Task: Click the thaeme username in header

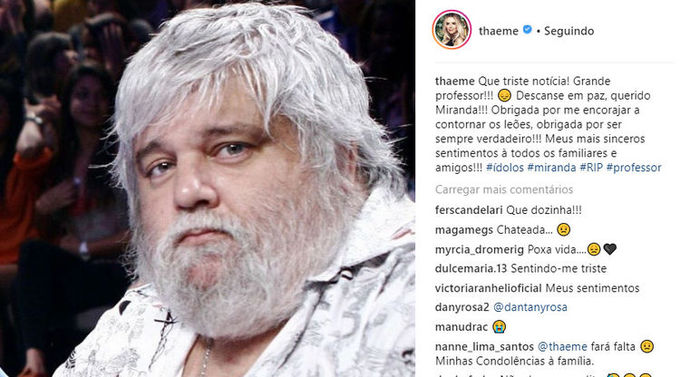Action: click(x=498, y=31)
